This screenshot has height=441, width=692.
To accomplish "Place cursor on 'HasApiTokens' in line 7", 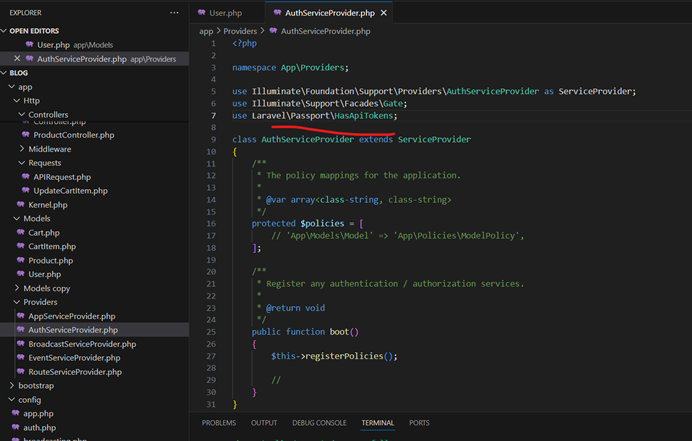I will 364,115.
